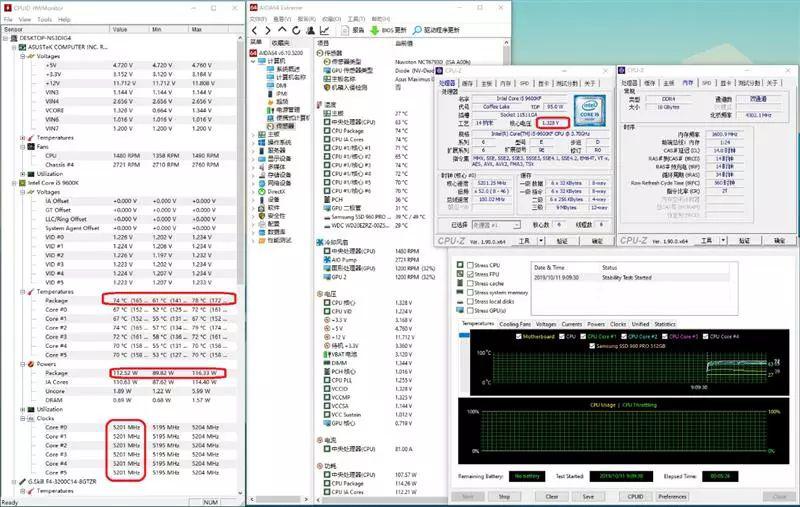
Task: Switch to the Clocks tab in stability test
Action: click(618, 324)
